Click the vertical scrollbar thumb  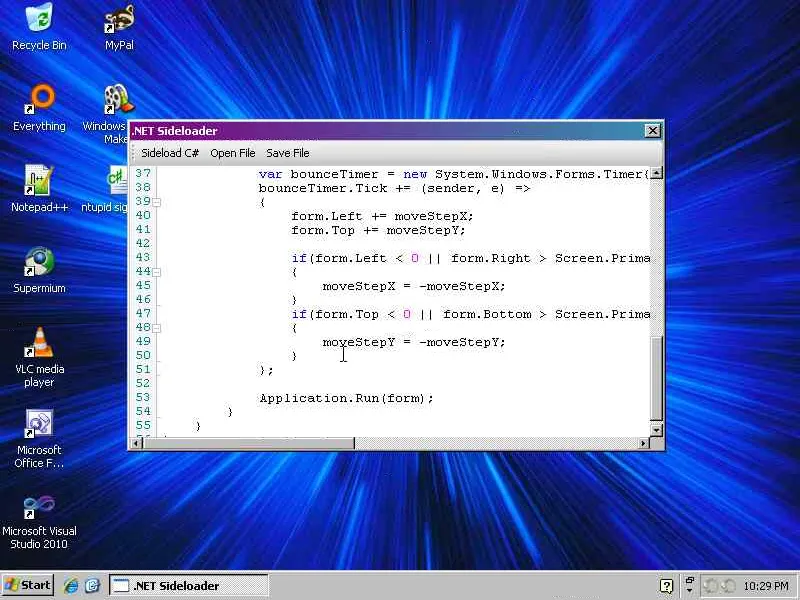click(656, 378)
